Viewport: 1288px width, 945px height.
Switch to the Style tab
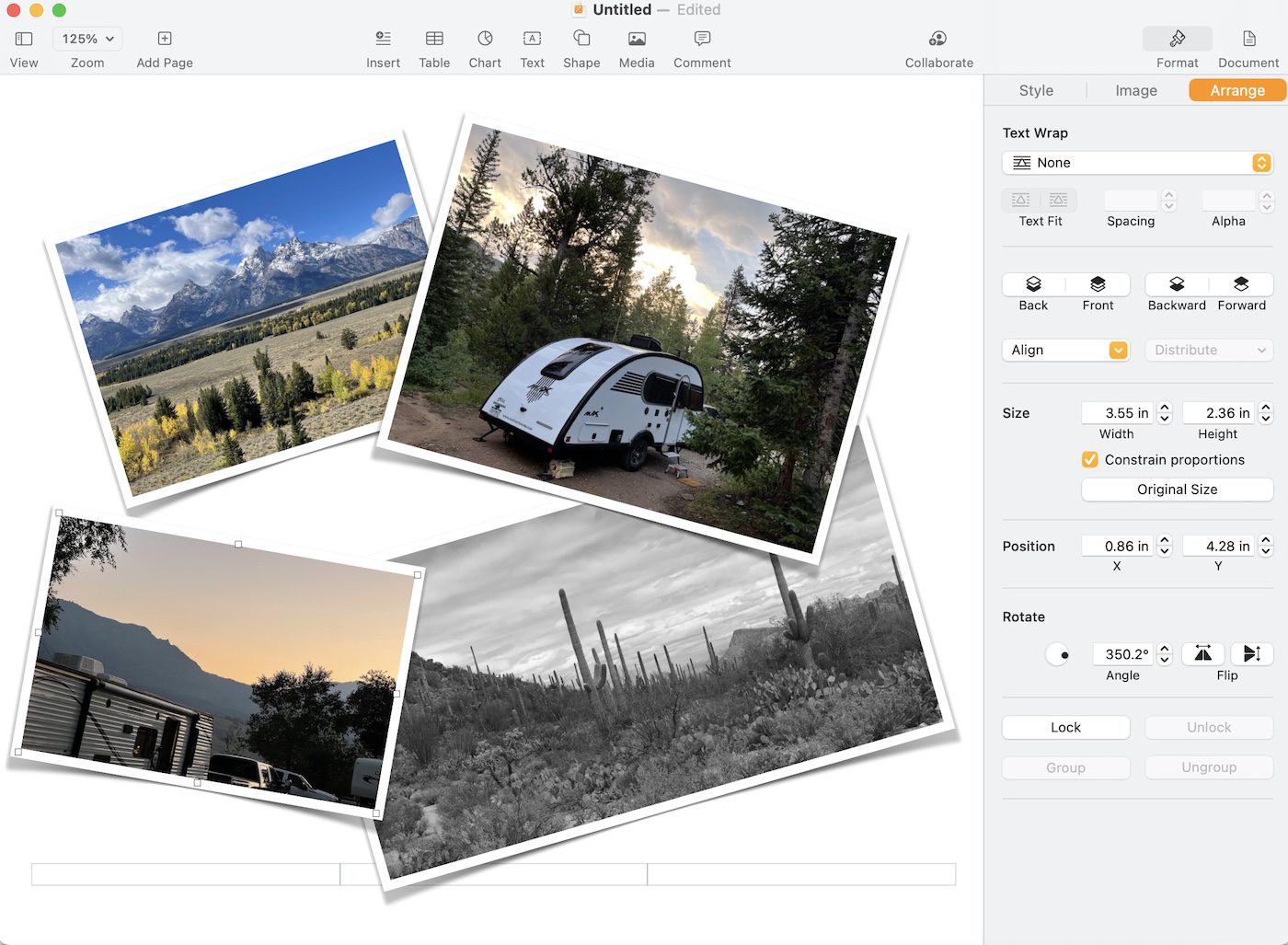1036,90
